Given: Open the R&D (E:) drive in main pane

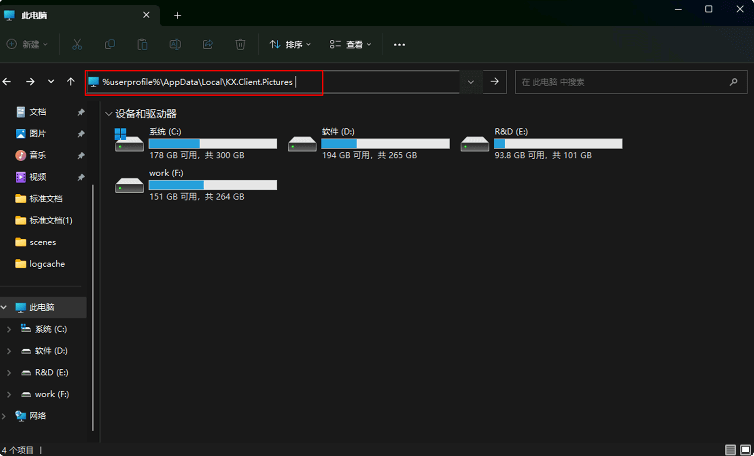Looking at the screenshot, I should pyautogui.click(x=540, y=144).
